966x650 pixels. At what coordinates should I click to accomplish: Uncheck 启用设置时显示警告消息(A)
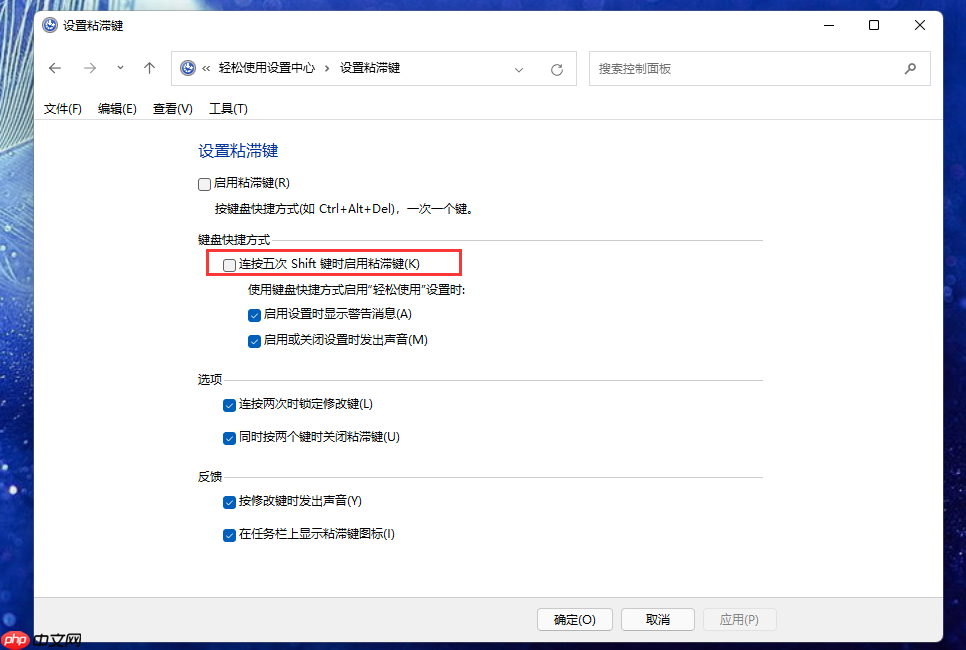[x=254, y=314]
